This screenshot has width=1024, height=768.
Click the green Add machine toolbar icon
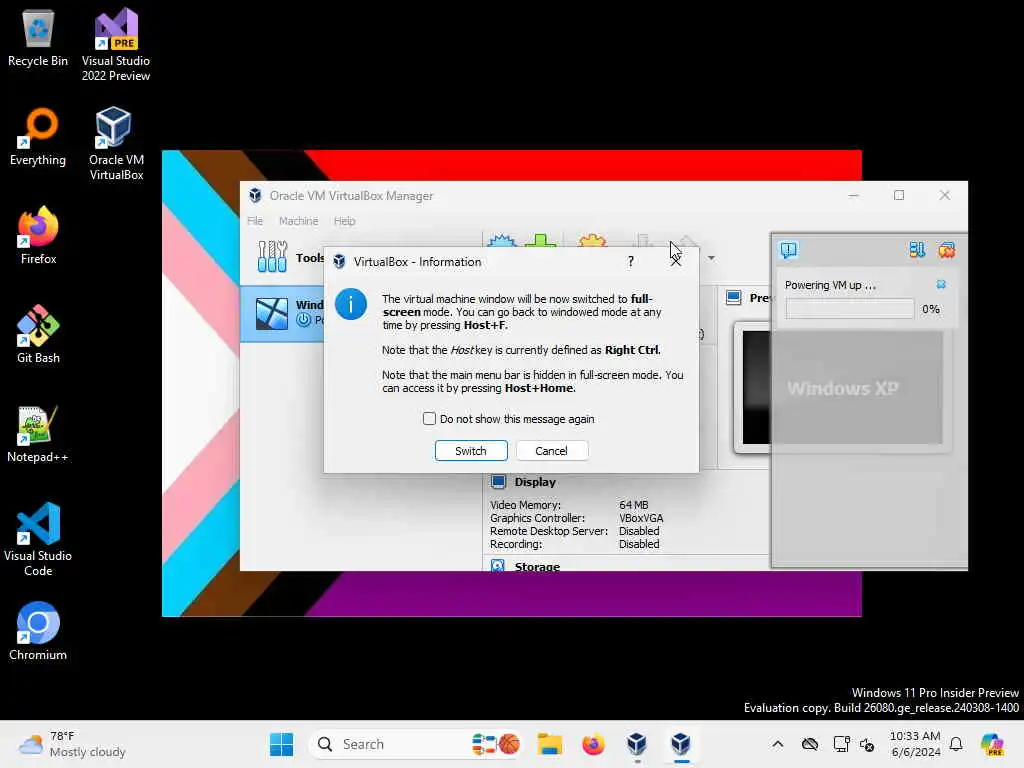tap(541, 240)
